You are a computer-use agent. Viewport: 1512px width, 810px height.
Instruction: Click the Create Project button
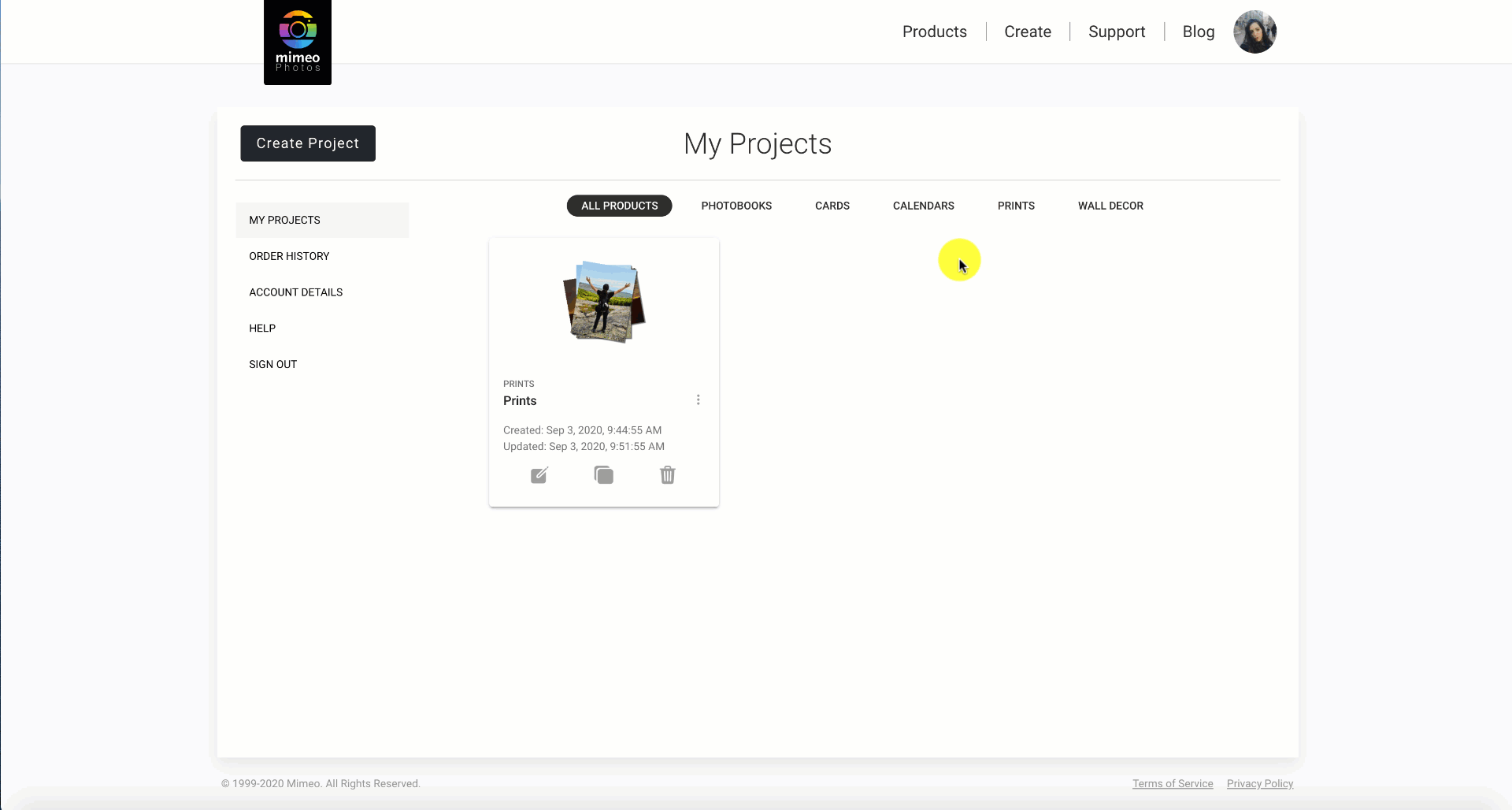click(308, 143)
